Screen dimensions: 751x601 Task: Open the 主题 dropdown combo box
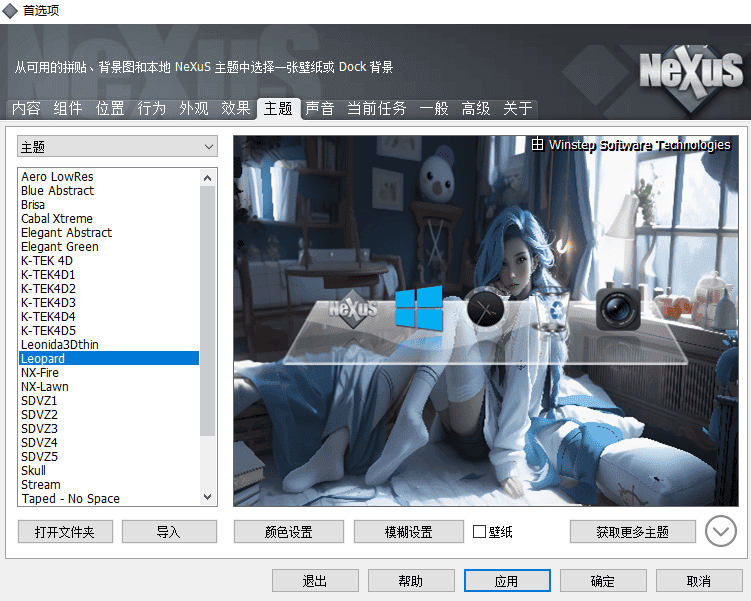[117, 147]
